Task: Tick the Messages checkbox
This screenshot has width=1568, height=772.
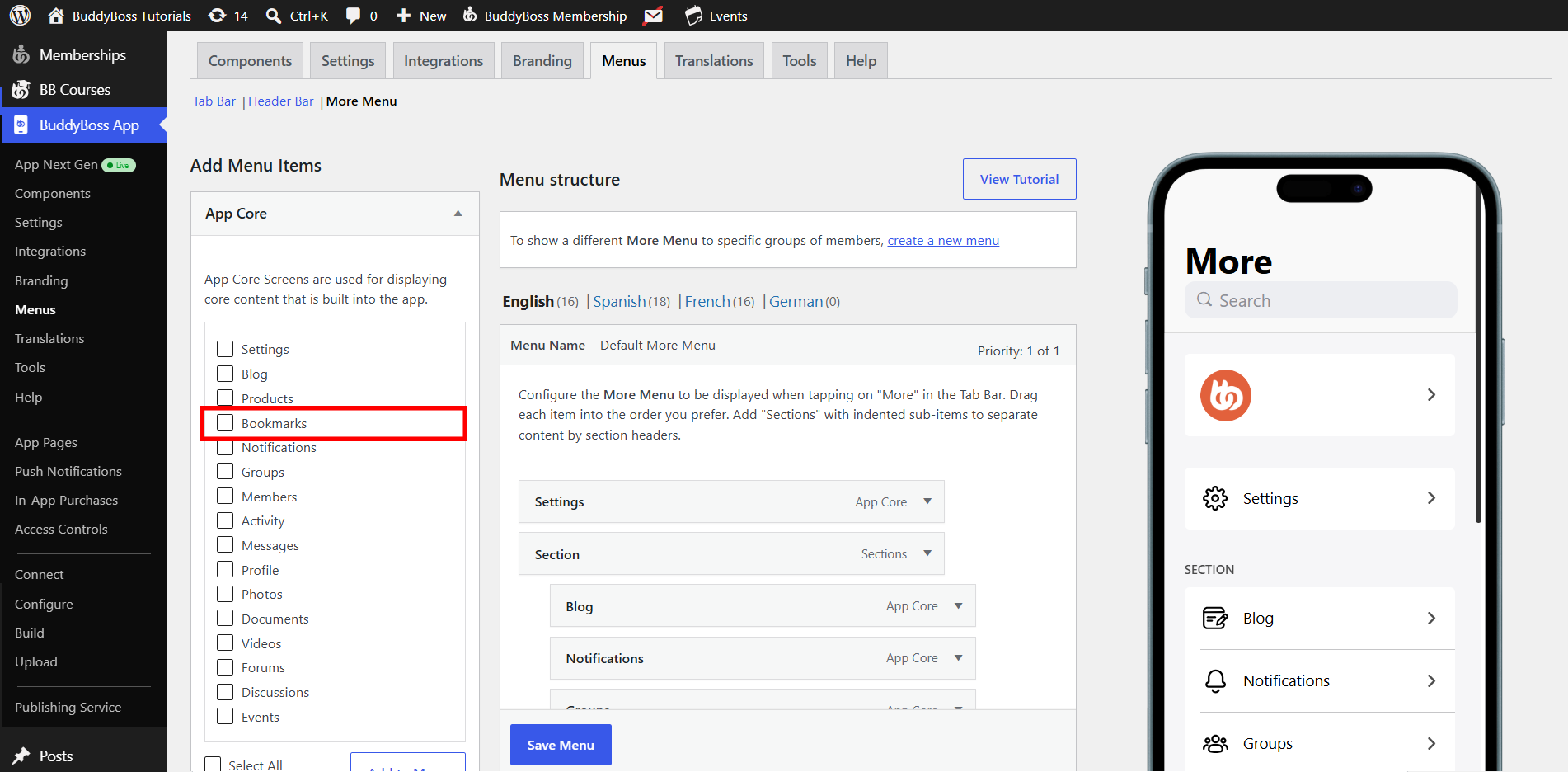Action: 225,544
